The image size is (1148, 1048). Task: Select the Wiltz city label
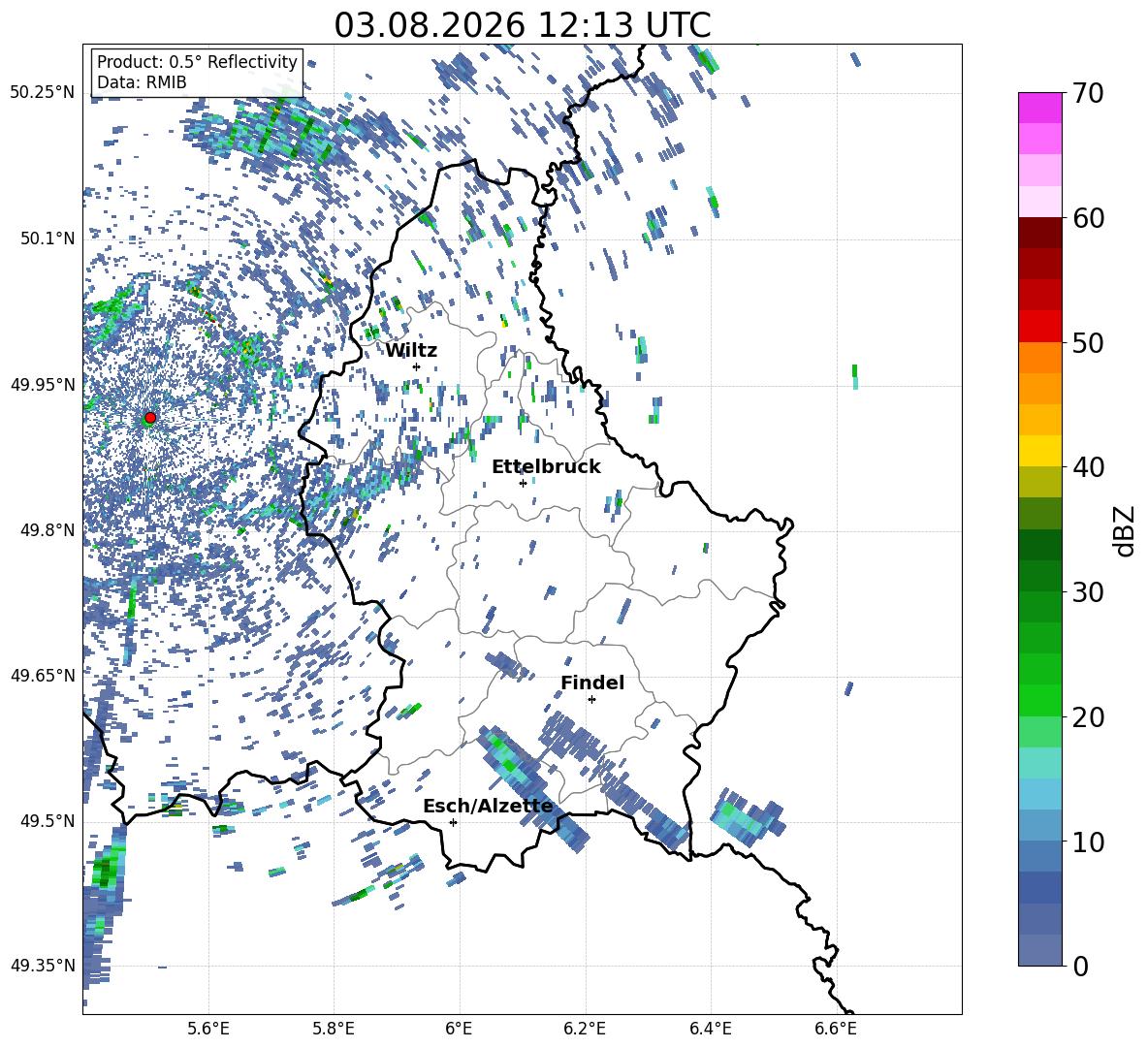click(x=411, y=351)
